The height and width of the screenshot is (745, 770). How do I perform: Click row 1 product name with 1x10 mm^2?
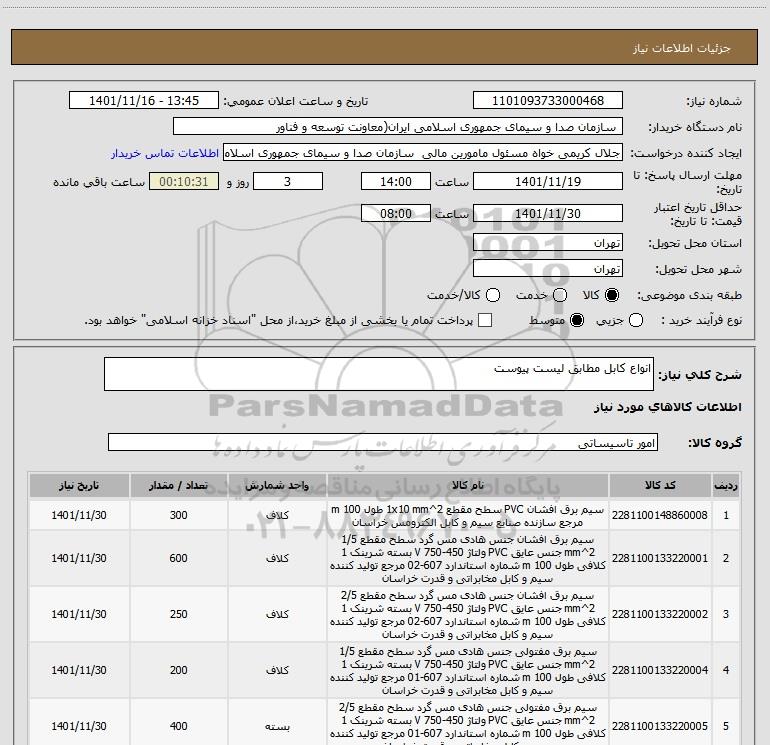pos(468,516)
